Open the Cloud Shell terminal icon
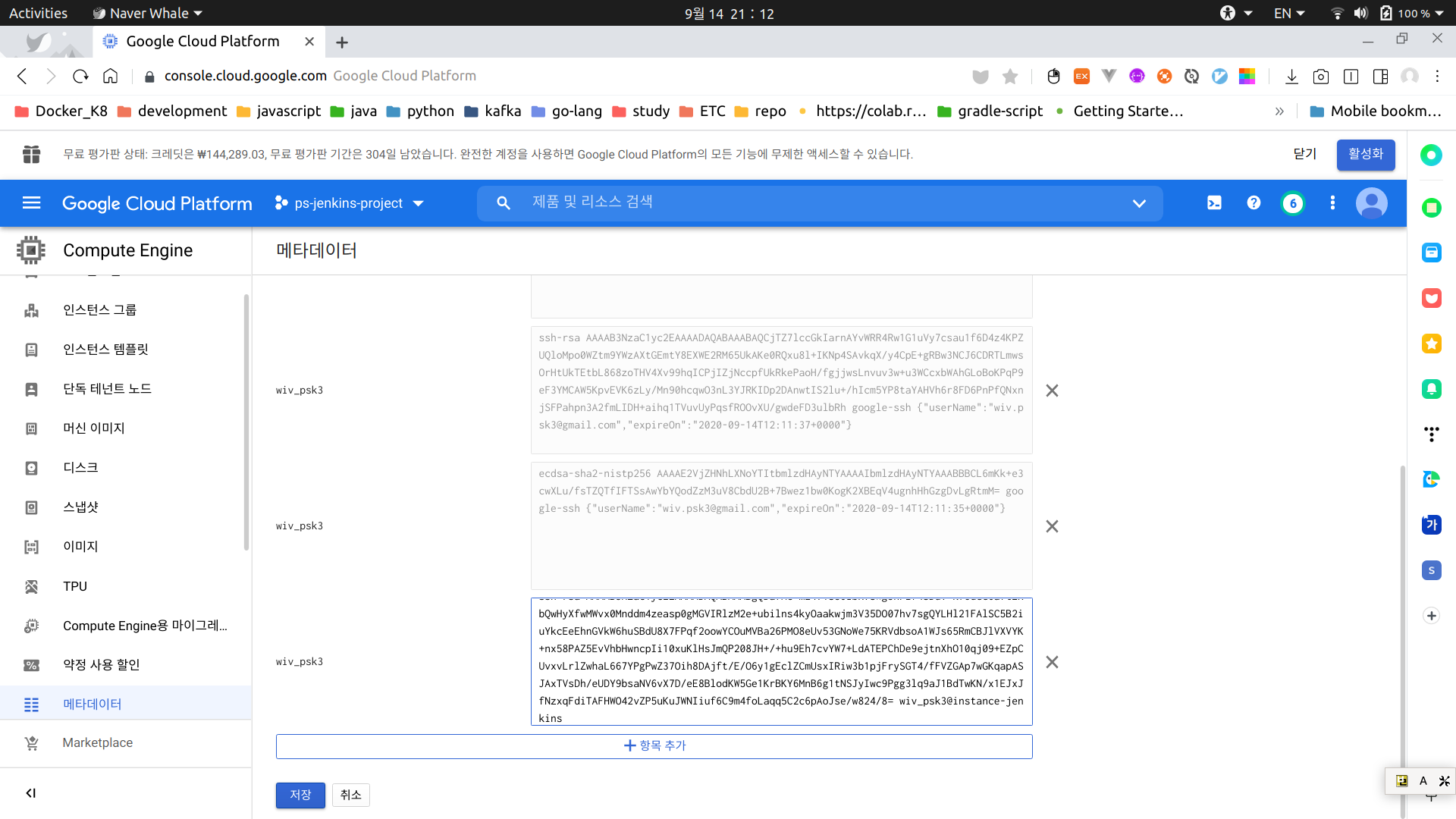Image resolution: width=1456 pixels, height=819 pixels. click(x=1214, y=202)
